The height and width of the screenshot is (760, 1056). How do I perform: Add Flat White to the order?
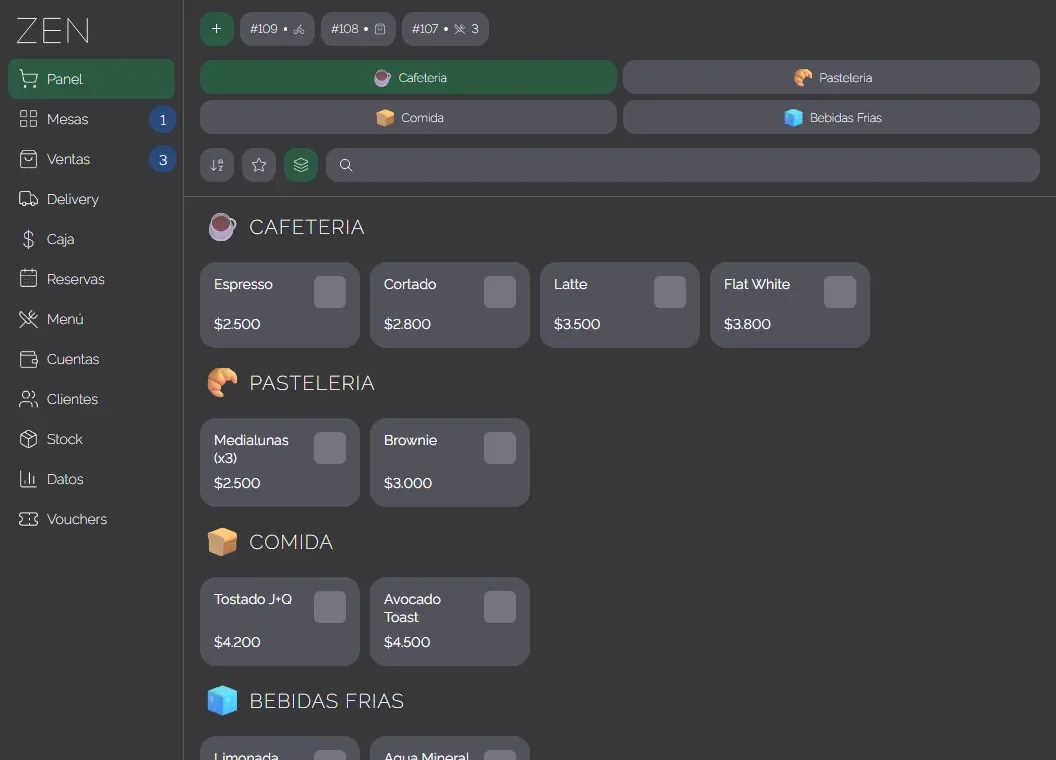coord(790,305)
